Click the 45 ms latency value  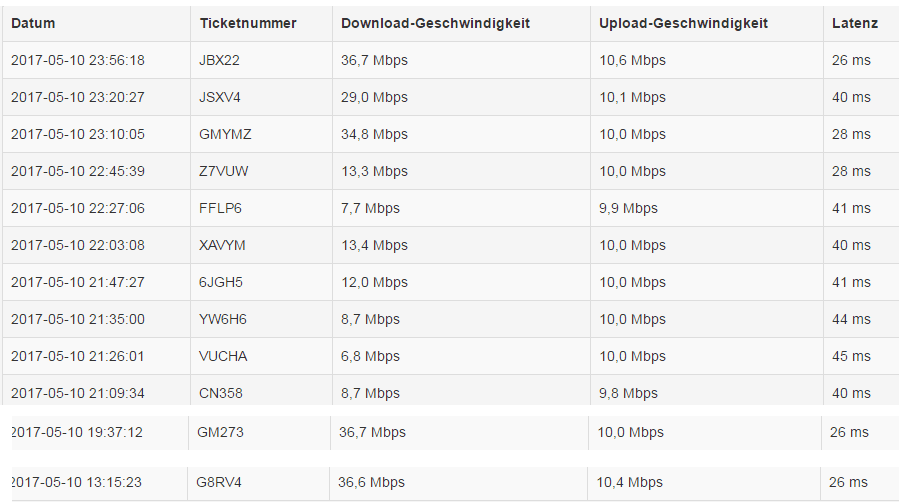pyautogui.click(x=851, y=356)
